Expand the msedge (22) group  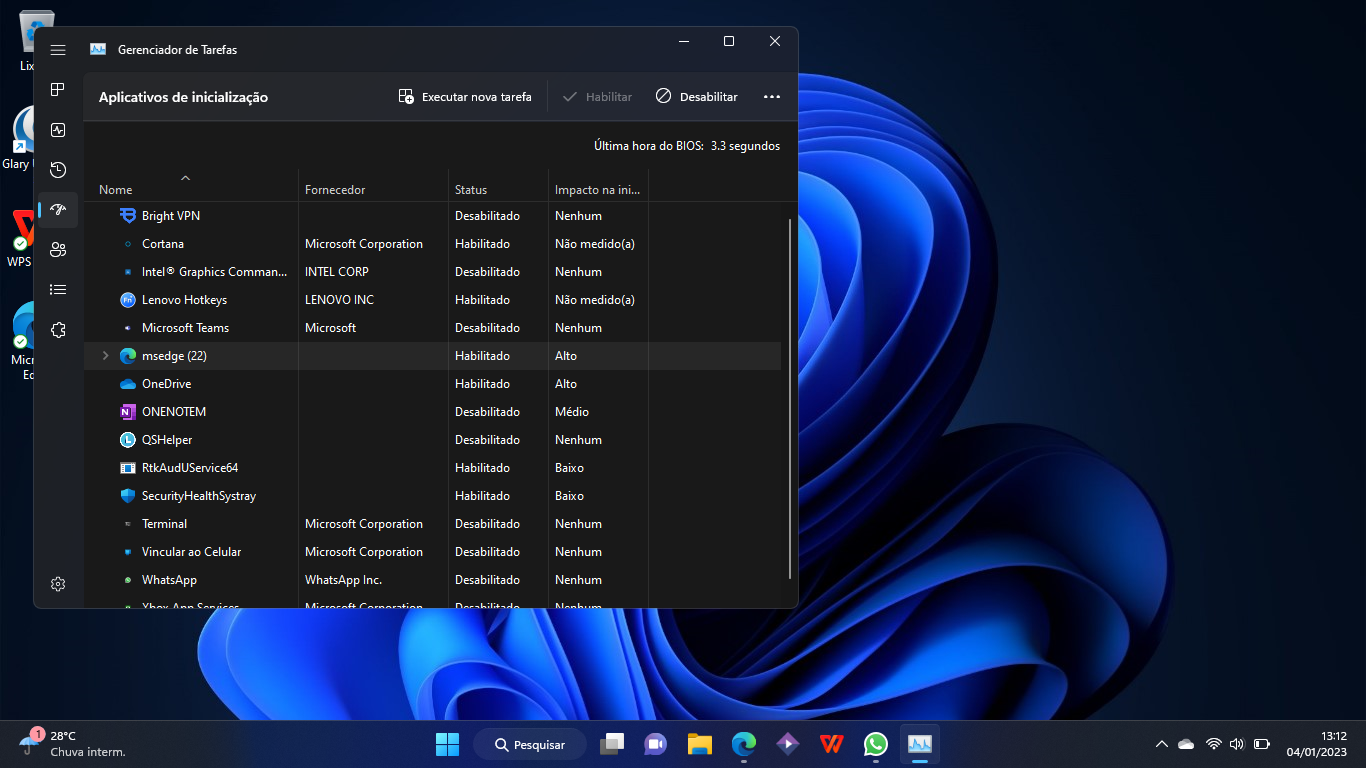[105, 356]
